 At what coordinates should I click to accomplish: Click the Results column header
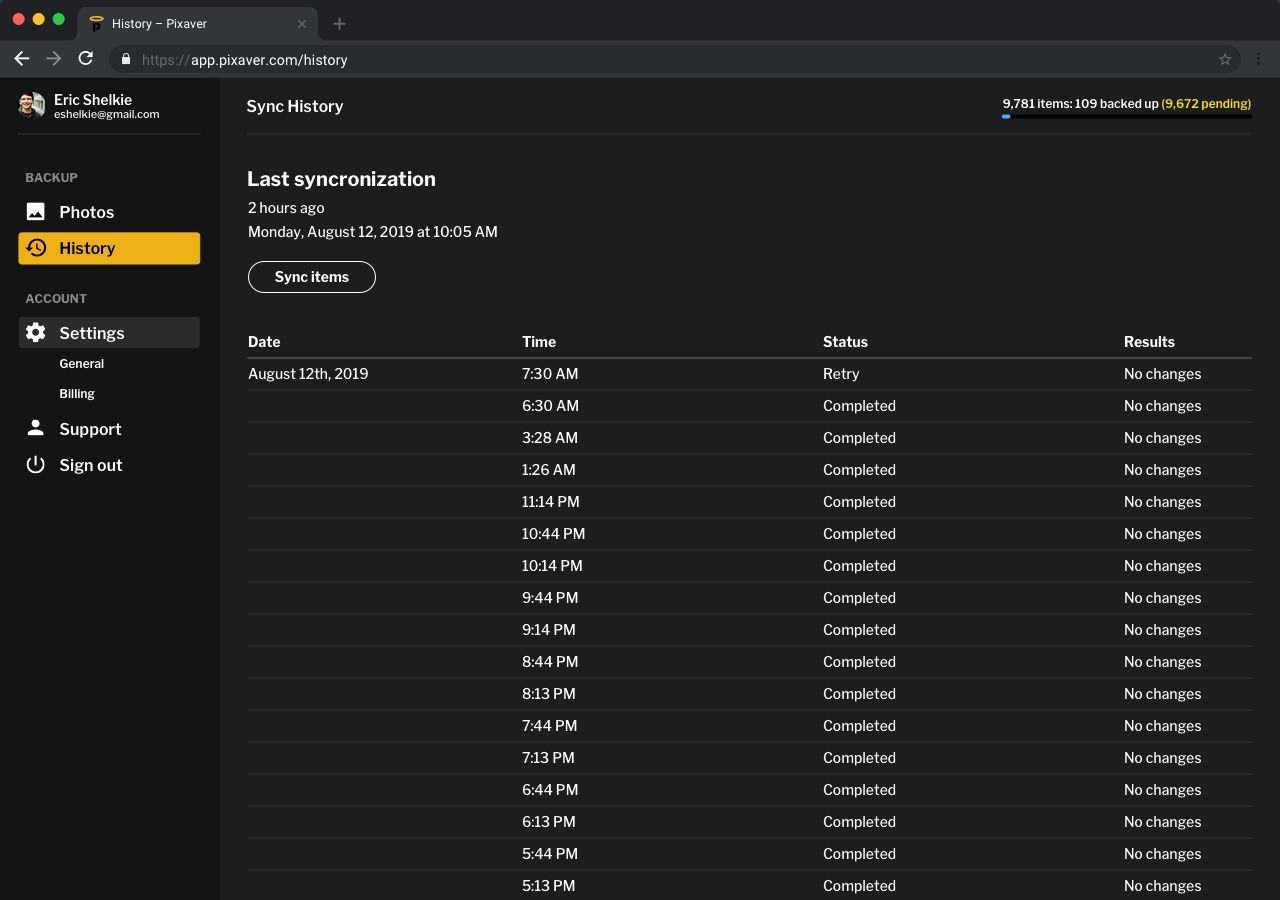pos(1149,342)
